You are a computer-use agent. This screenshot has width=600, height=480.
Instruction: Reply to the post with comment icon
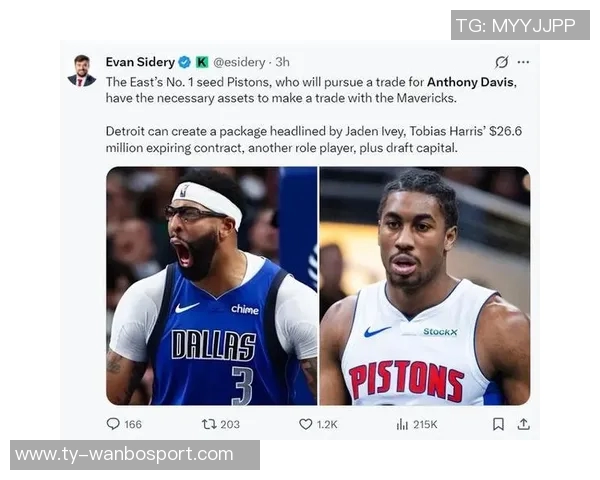[x=113, y=424]
